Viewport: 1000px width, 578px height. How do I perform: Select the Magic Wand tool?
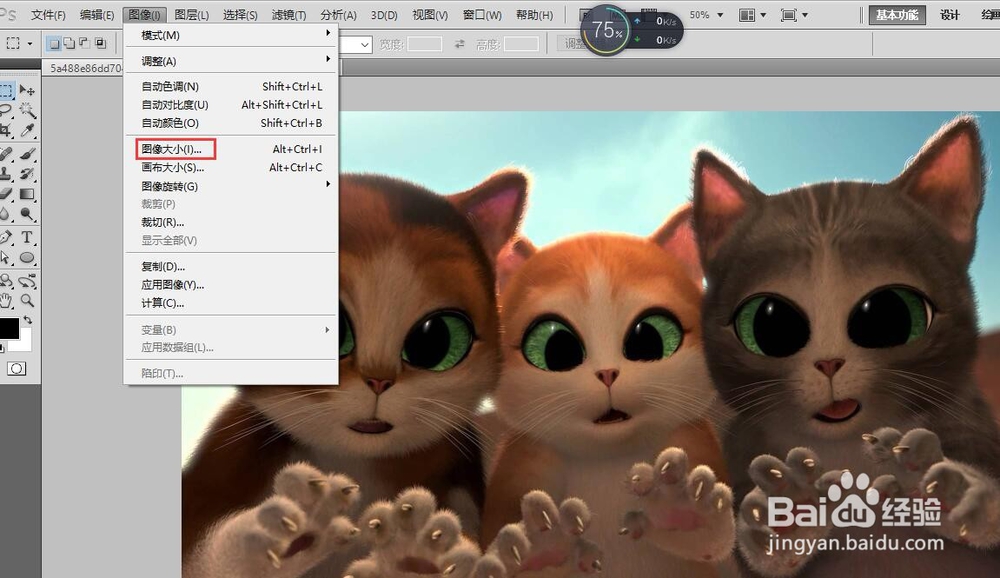[x=27, y=110]
